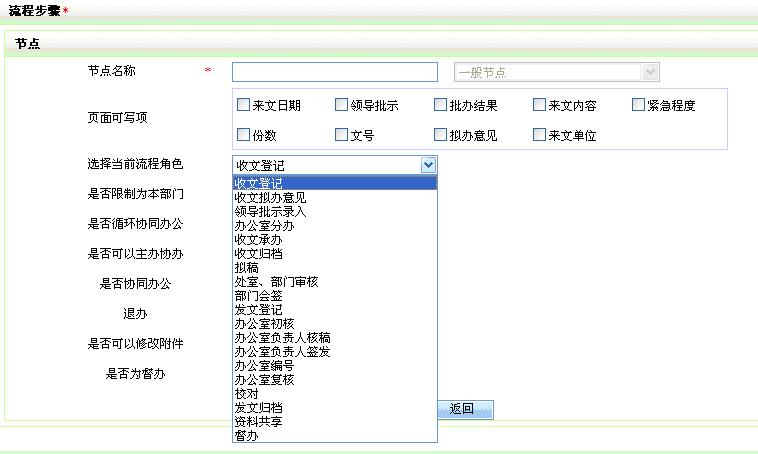Click the 是否限制为本部门 label

coord(135,194)
